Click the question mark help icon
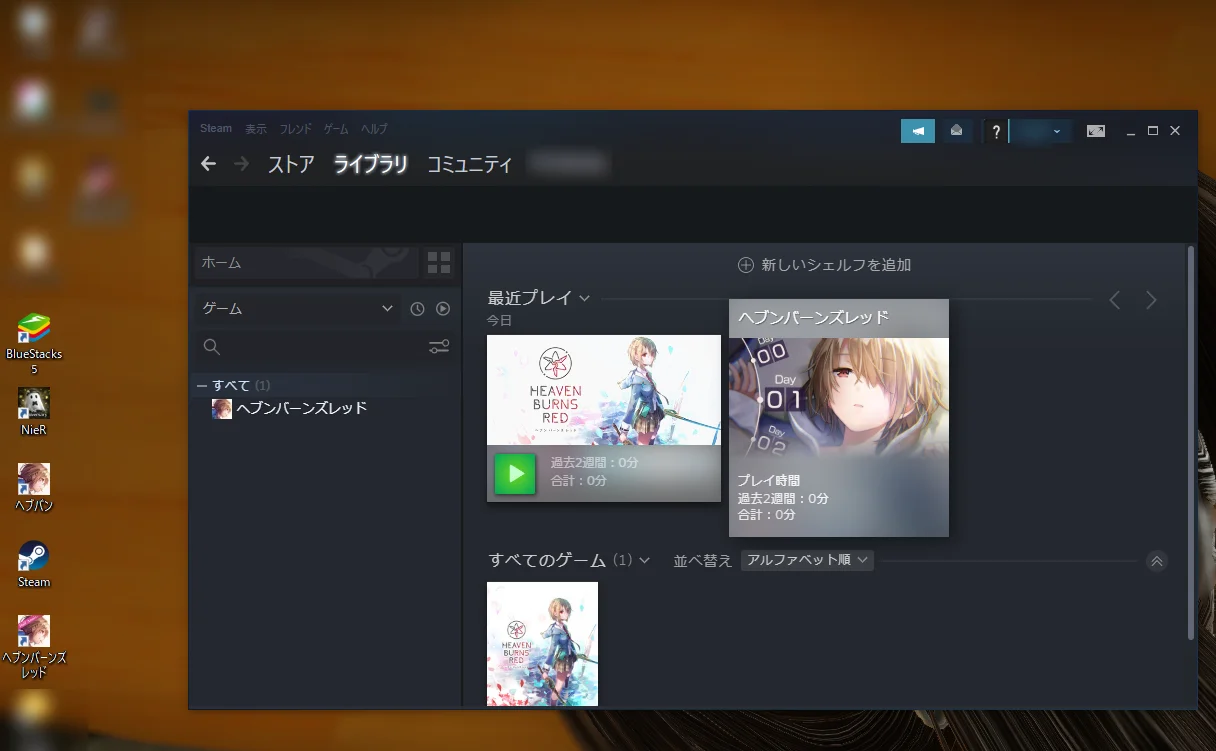 point(995,131)
